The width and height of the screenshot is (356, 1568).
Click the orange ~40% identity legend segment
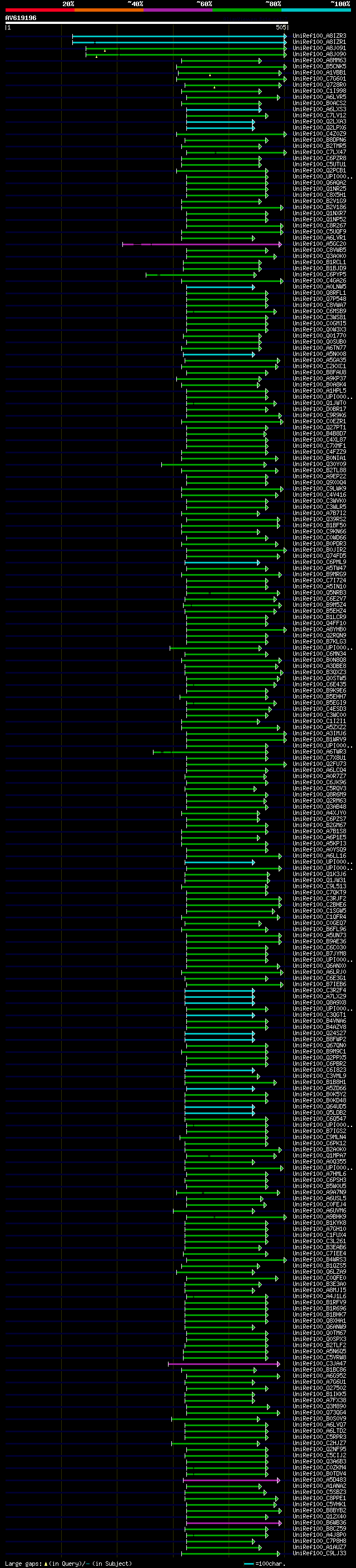[109, 10]
